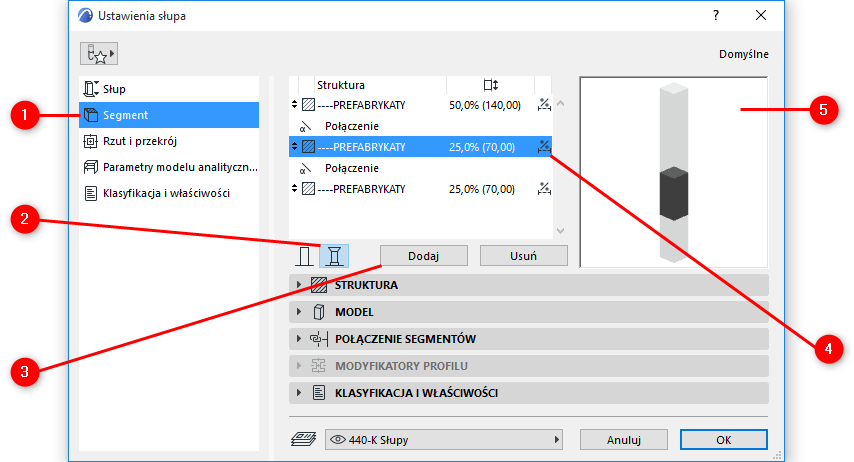Click the layers icon beside layer dropdown
This screenshot has height=462, width=854.
[x=303, y=439]
